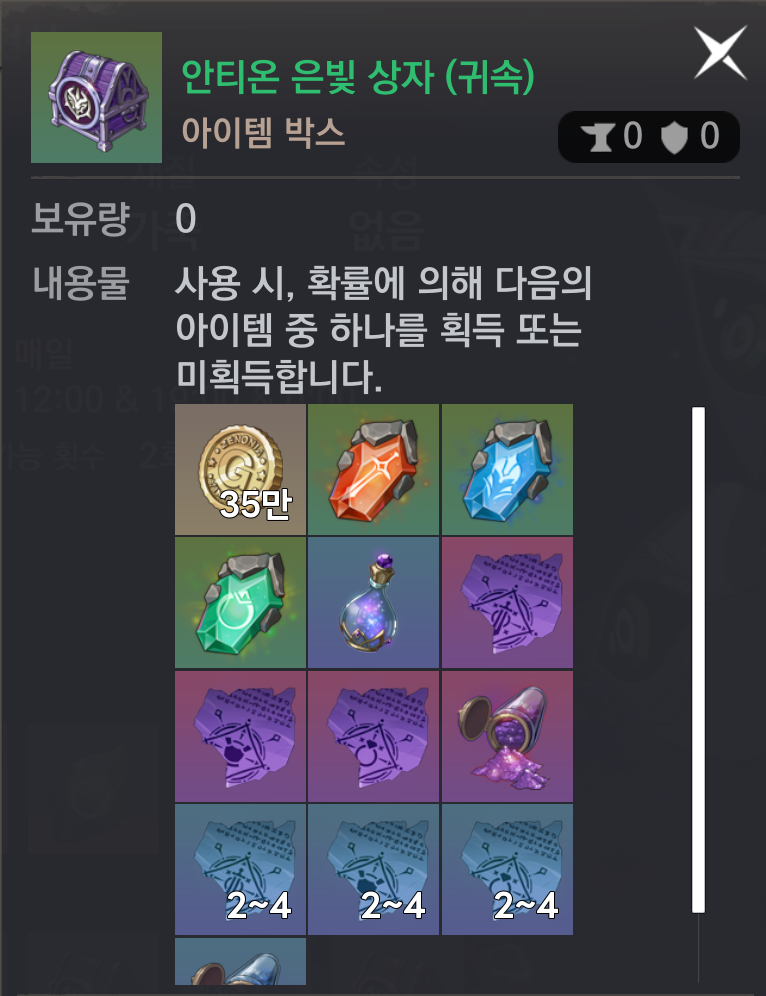The image size is (766, 996).
Task: Click the 아이템 박스 category label
Action: tap(264, 133)
